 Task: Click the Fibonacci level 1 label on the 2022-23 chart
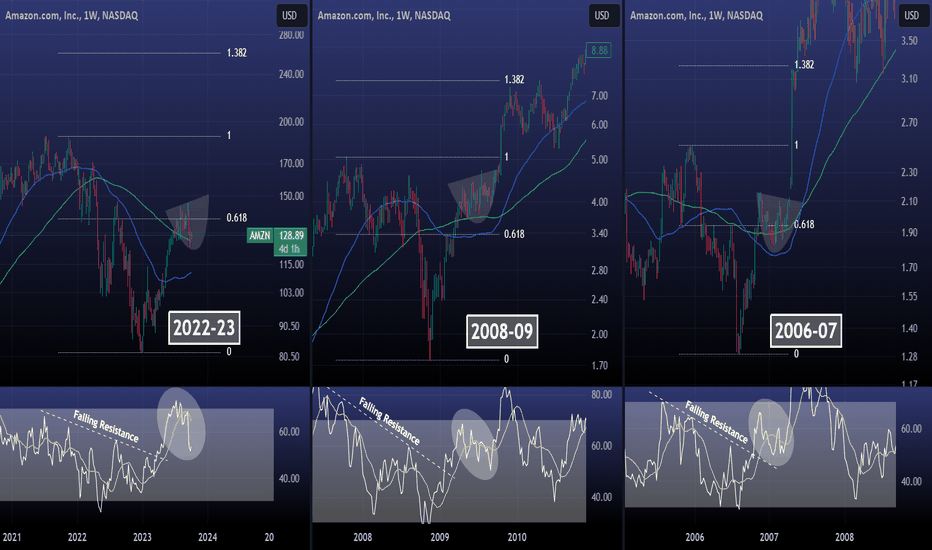229,136
